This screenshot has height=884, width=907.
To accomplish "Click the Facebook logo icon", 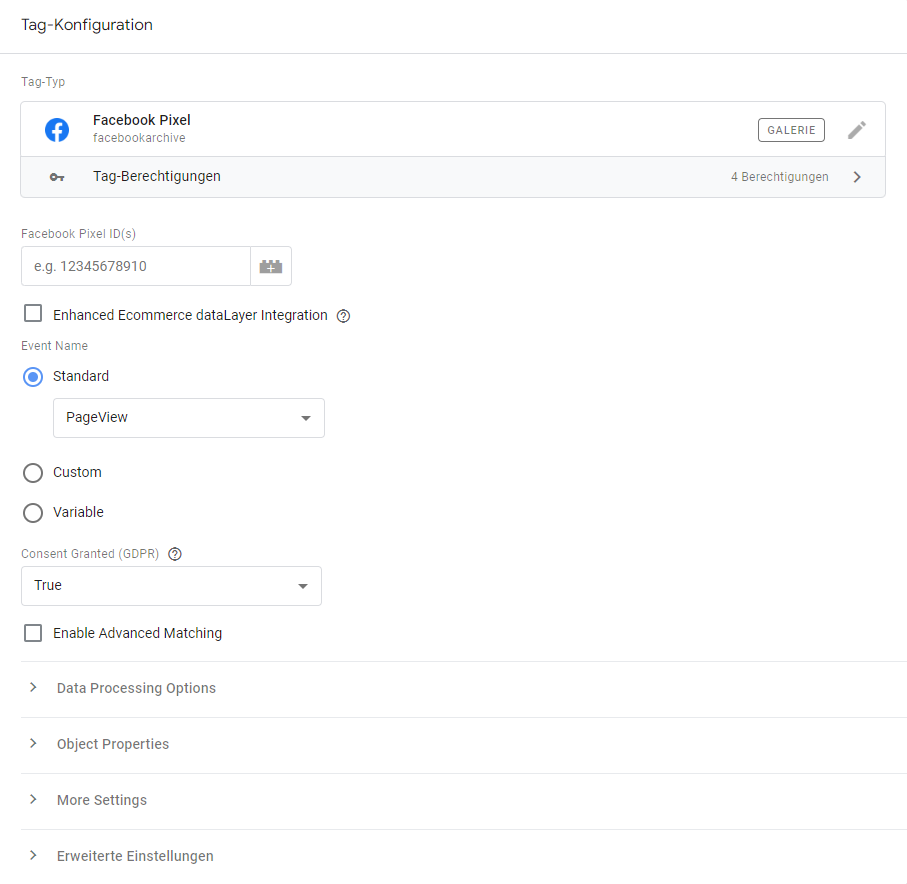I will tap(57, 130).
